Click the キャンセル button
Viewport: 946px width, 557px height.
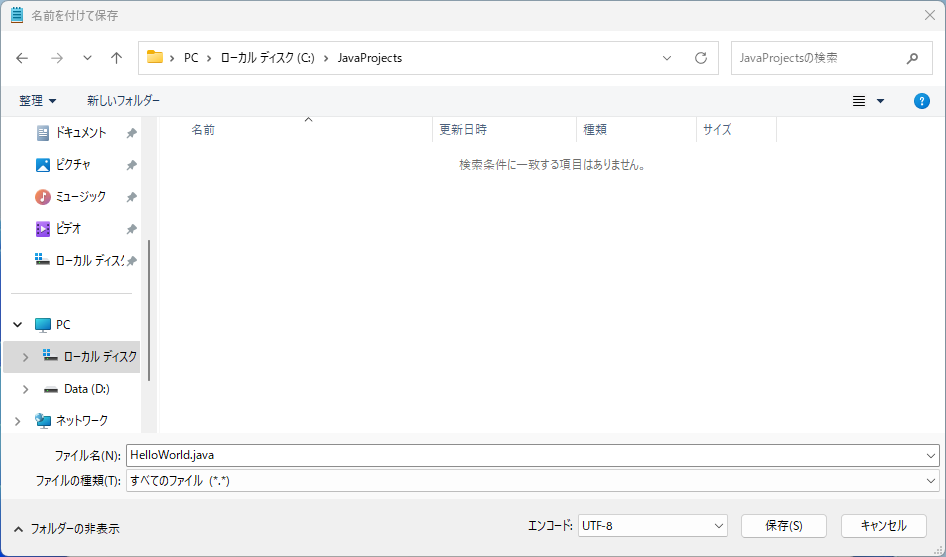click(884, 526)
